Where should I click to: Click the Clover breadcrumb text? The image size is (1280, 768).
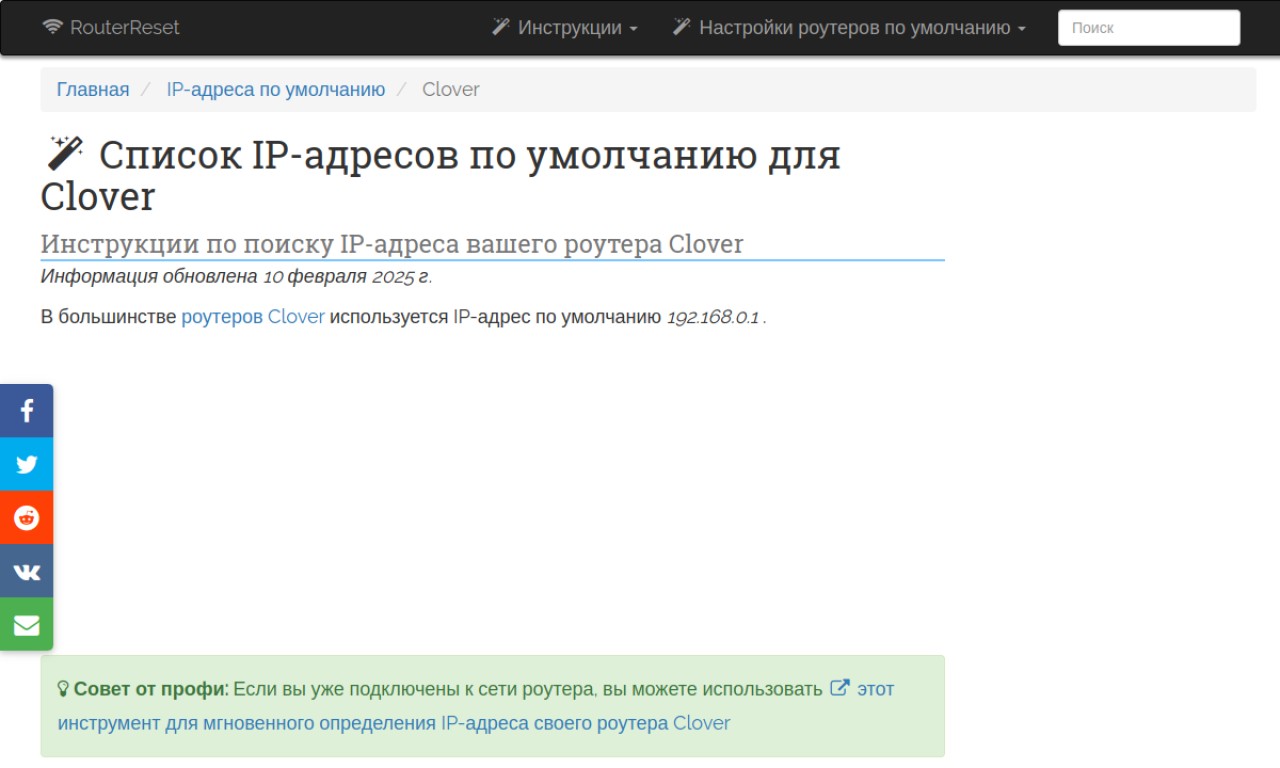click(x=451, y=89)
